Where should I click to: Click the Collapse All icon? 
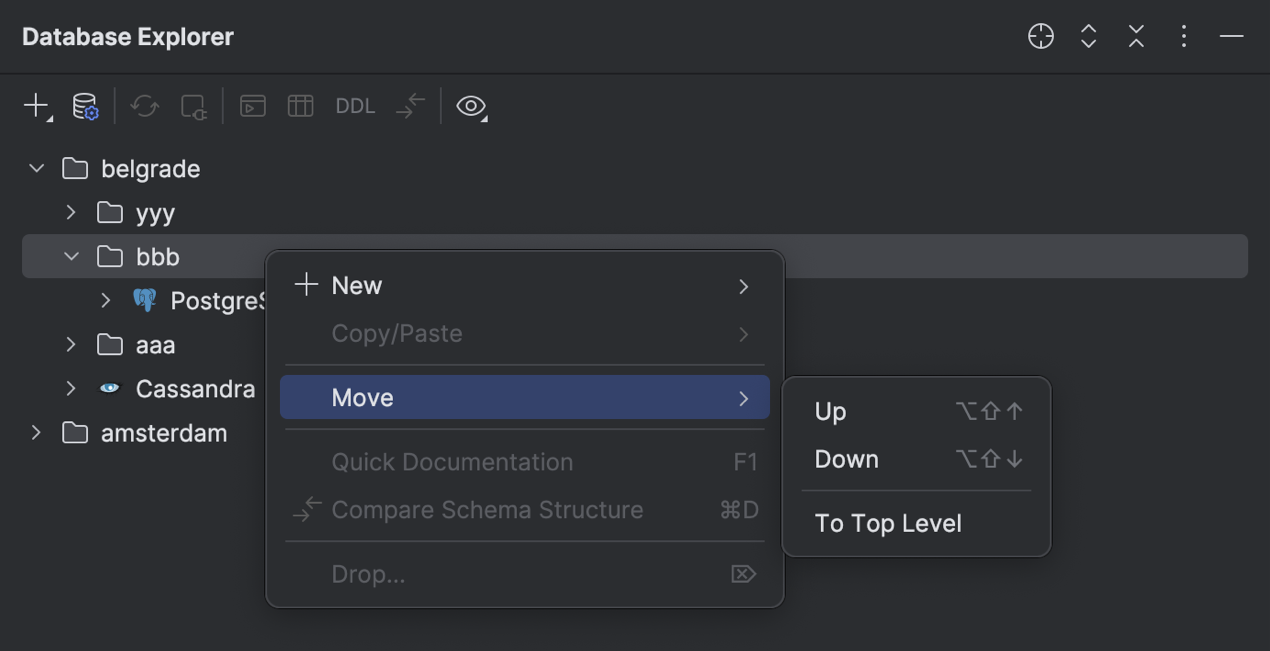[x=1136, y=37]
